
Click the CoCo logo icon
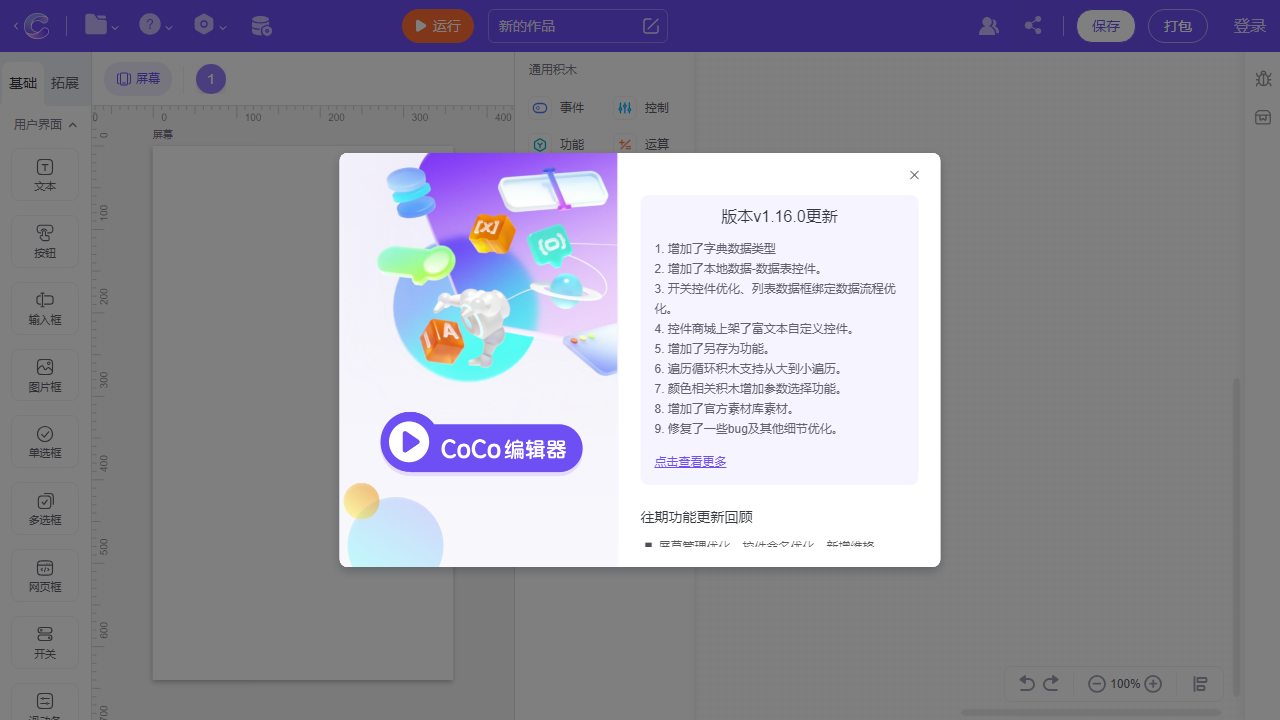[37, 26]
